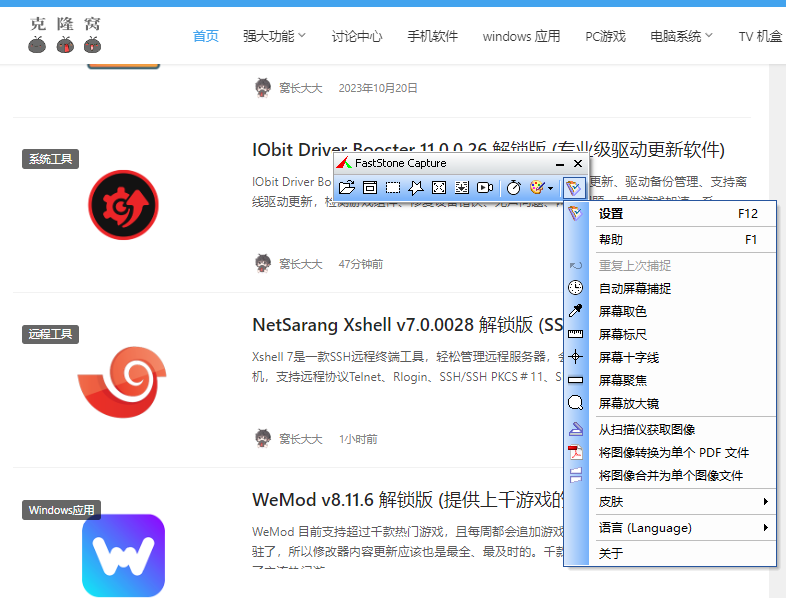Choose 将图像合并为单个图像文件
The image size is (786, 598).
pyautogui.click(x=670, y=476)
